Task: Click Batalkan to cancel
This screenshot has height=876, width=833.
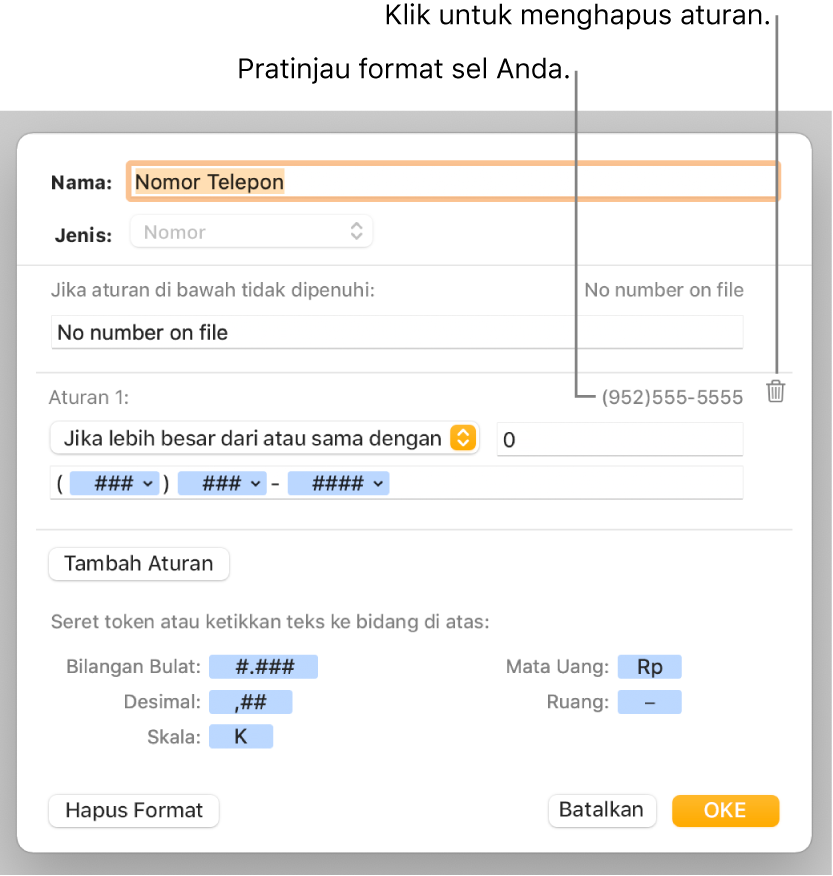Action: pyautogui.click(x=602, y=810)
